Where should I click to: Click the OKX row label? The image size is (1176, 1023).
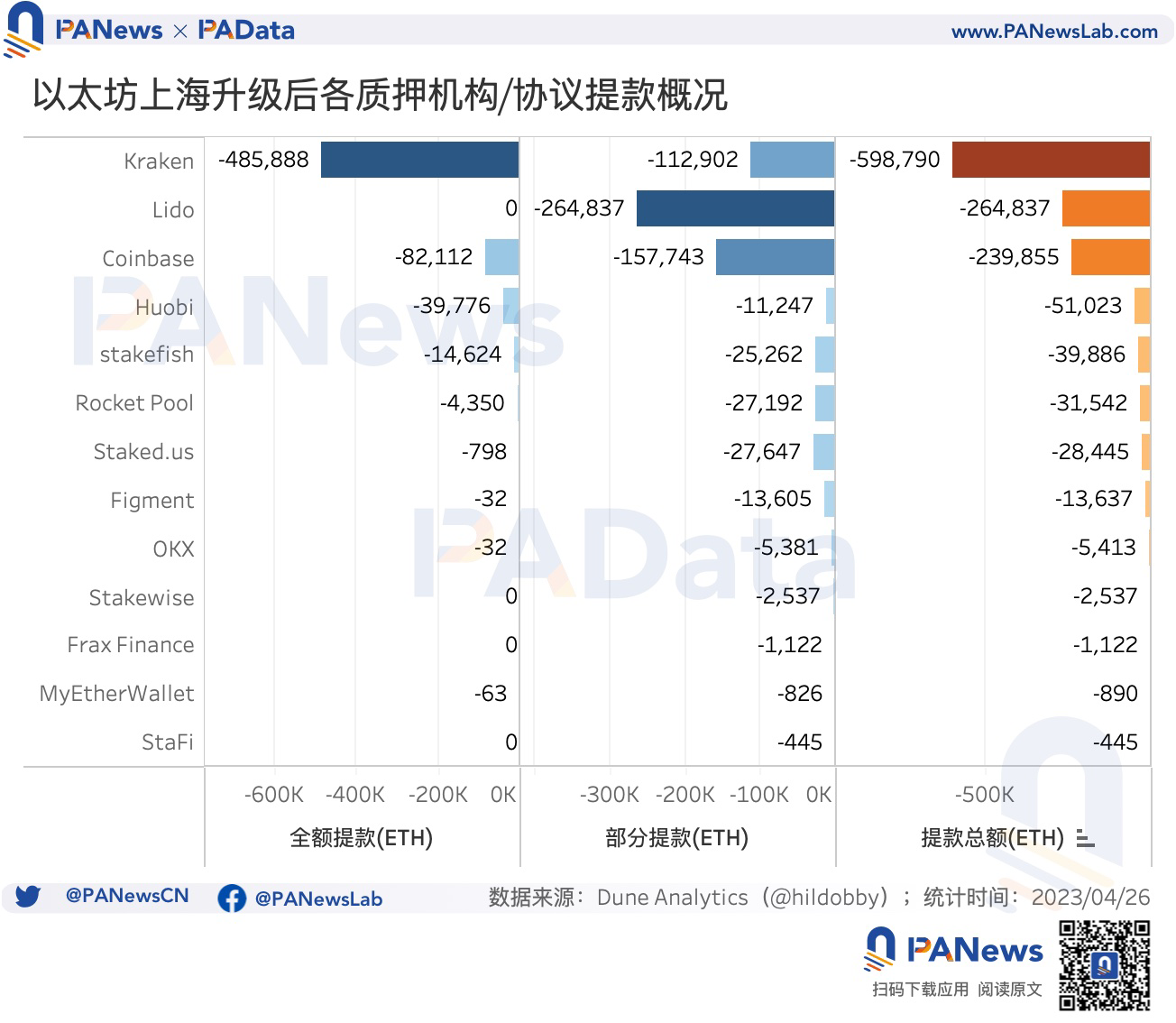coord(173,549)
